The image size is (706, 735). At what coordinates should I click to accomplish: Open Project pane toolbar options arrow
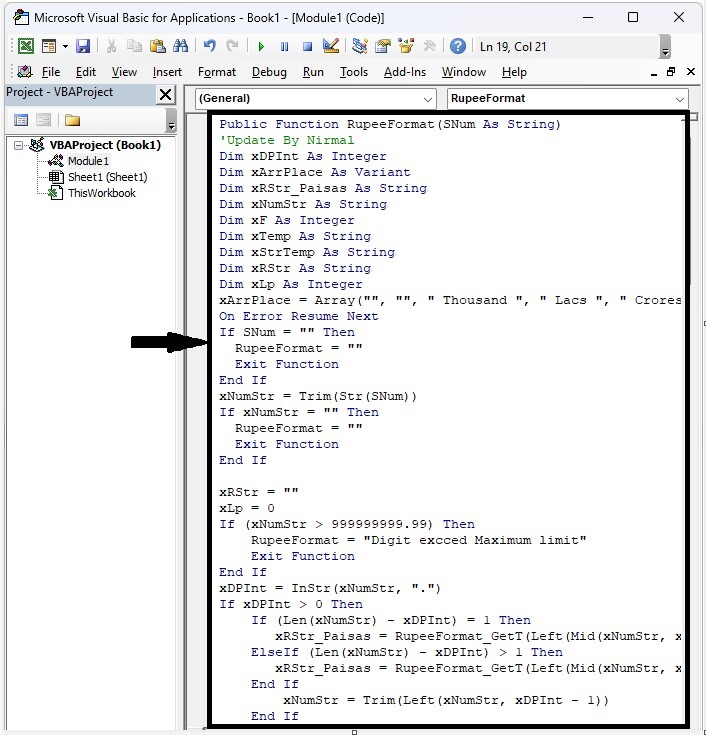coord(172,121)
